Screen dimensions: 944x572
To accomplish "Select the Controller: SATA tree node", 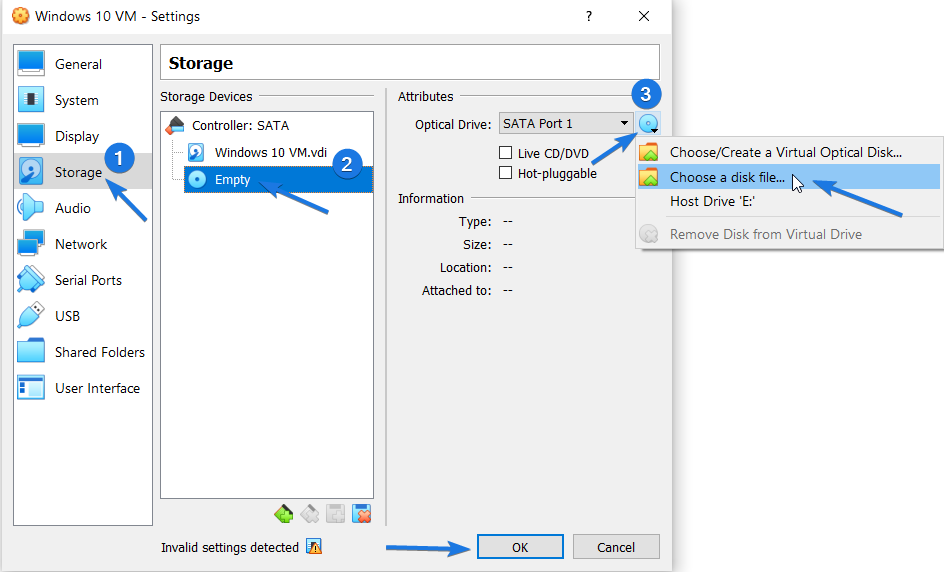I will [x=240, y=125].
